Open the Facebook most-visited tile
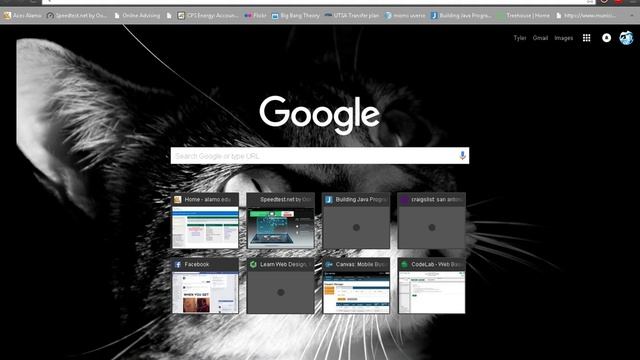Viewport: 640px width, 360px height. tap(205, 286)
